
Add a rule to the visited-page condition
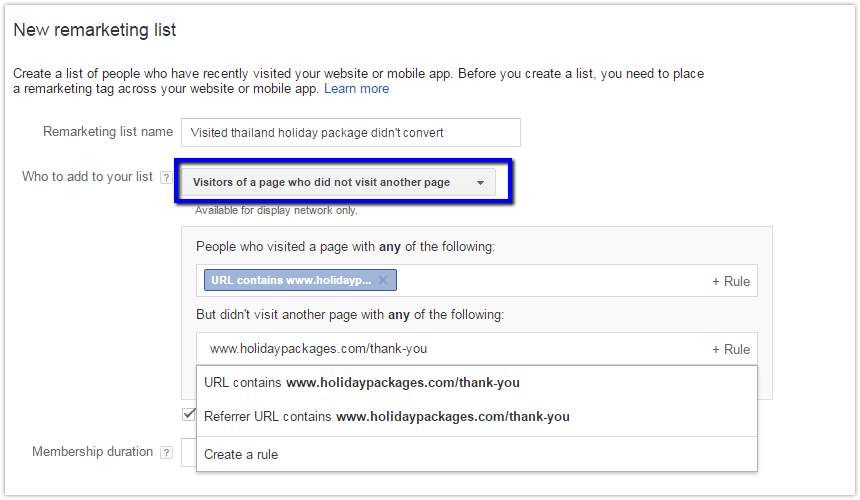(731, 281)
